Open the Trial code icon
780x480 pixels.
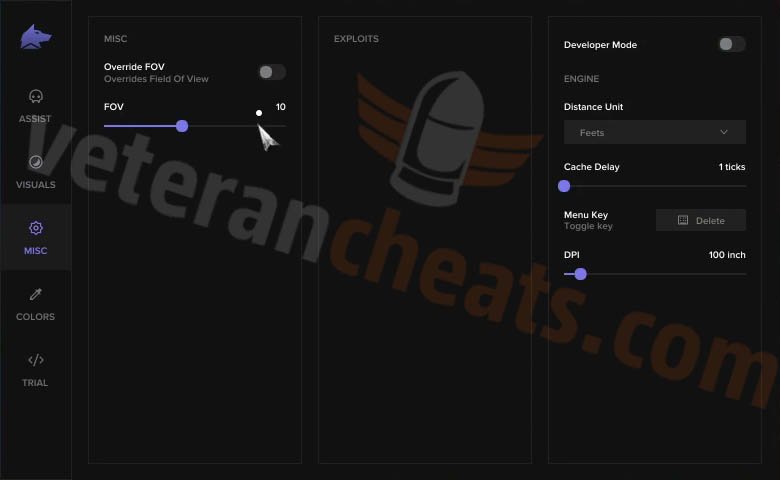point(36,360)
